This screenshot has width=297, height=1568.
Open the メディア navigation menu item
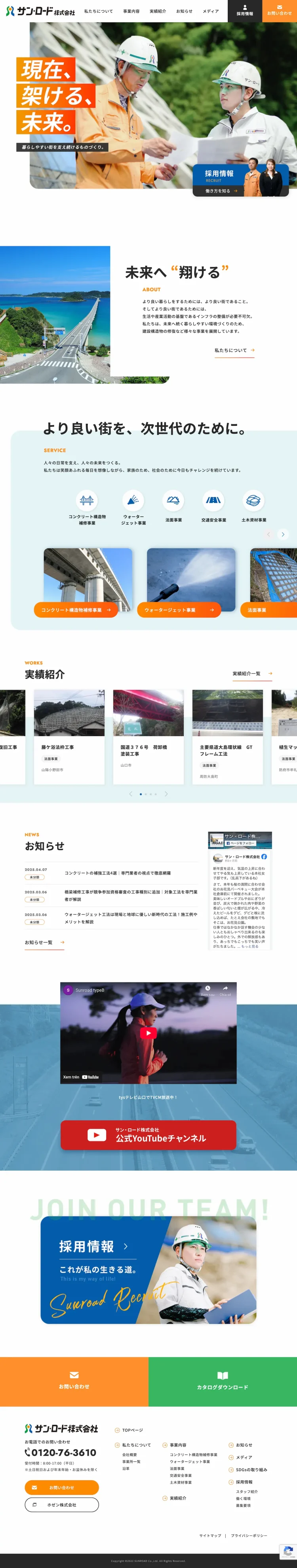210,11
